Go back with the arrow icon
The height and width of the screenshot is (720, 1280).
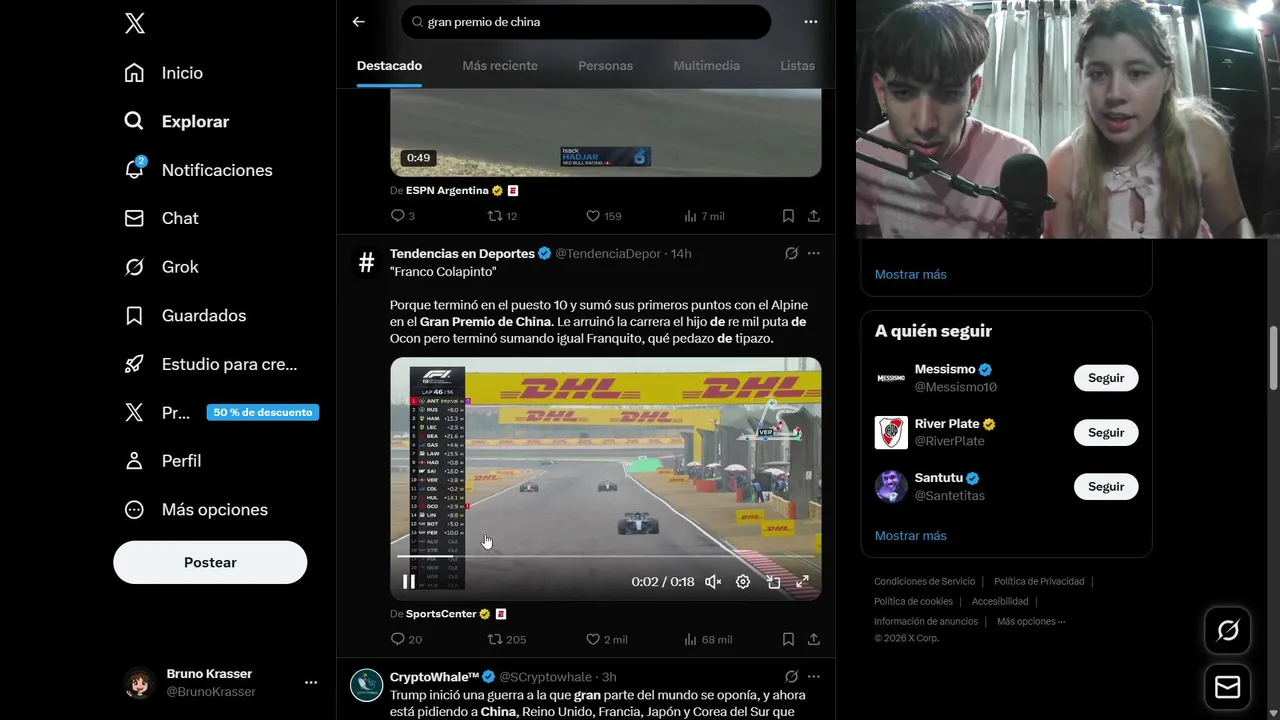(x=359, y=21)
